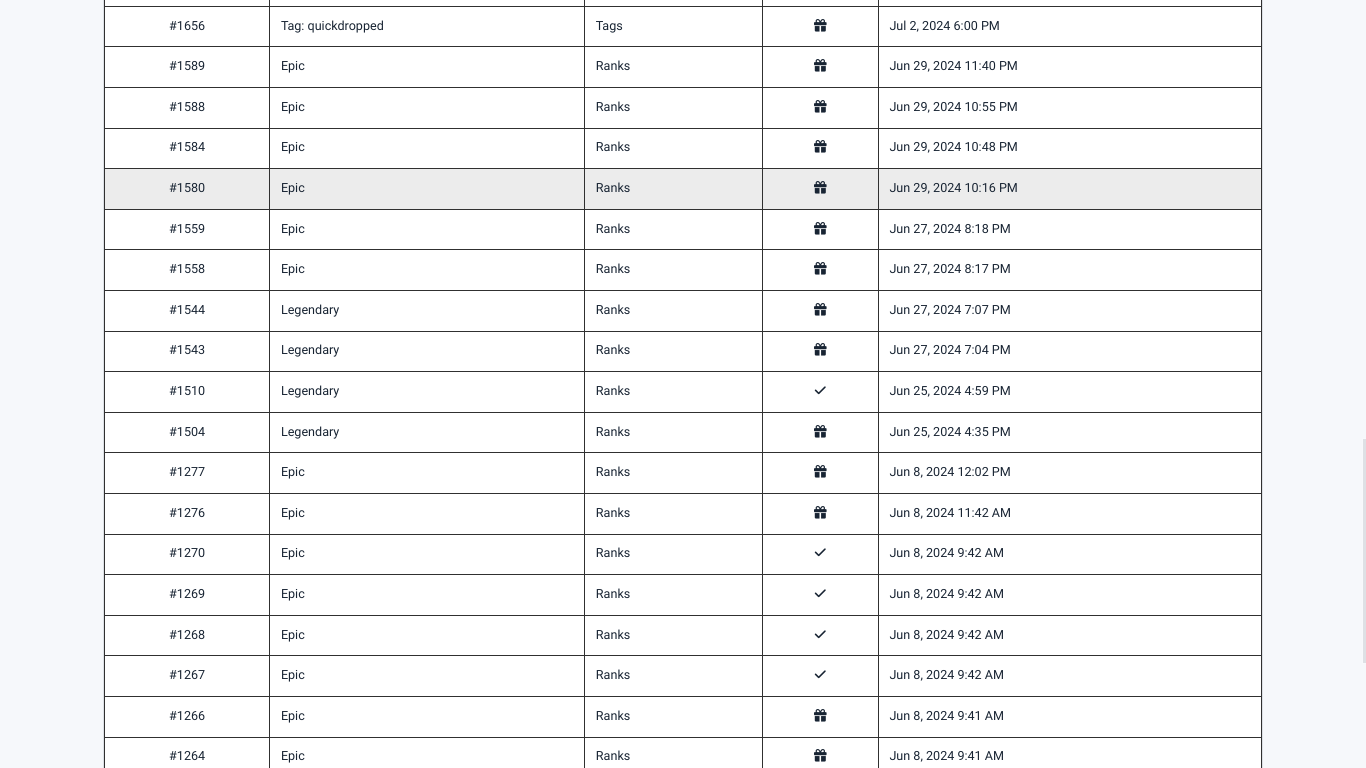Open order #1543
1366x768 pixels.
pos(187,350)
